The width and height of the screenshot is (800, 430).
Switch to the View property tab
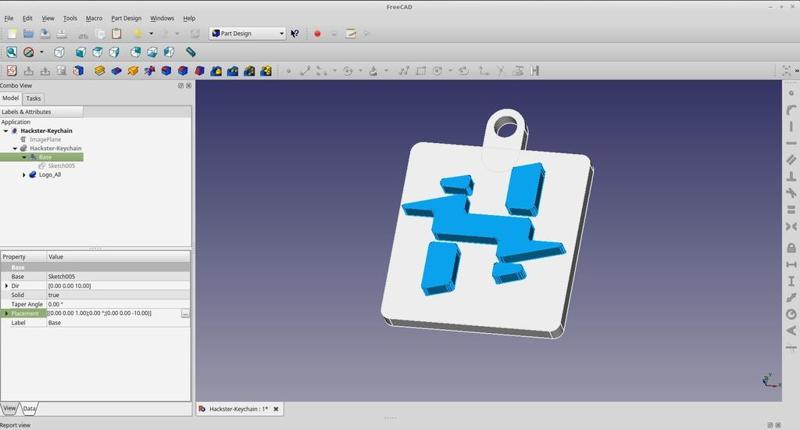click(9, 409)
